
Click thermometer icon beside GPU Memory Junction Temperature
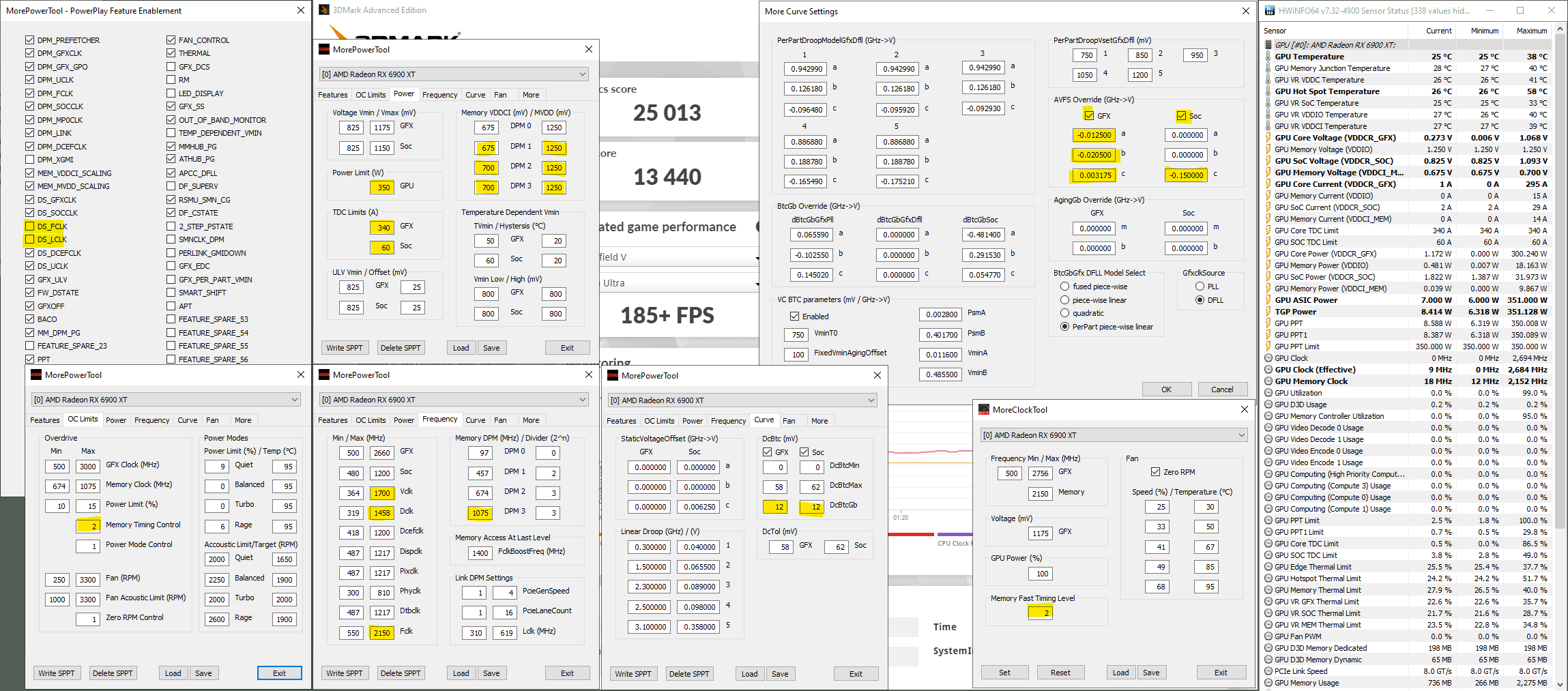[x=1268, y=68]
